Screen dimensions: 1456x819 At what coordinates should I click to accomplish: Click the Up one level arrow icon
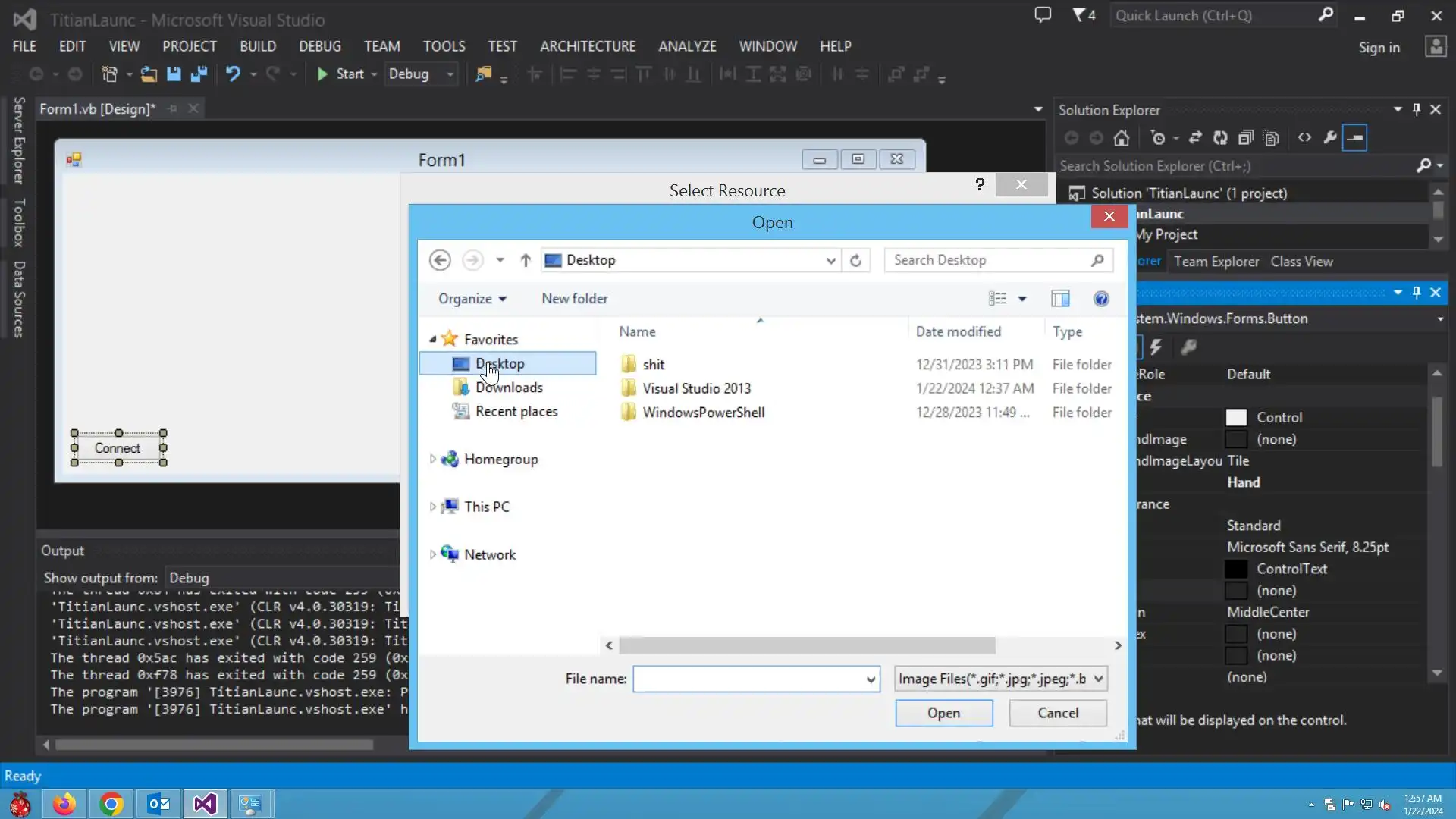[526, 260]
